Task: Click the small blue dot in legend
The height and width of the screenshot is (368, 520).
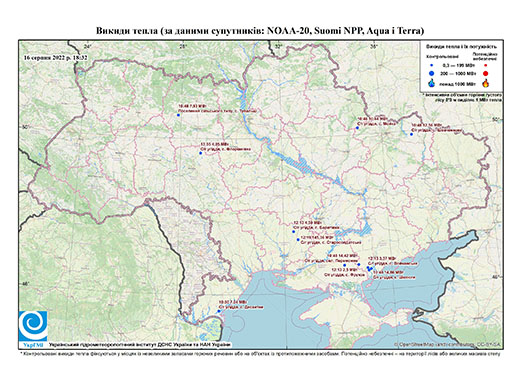Action: click(x=431, y=65)
